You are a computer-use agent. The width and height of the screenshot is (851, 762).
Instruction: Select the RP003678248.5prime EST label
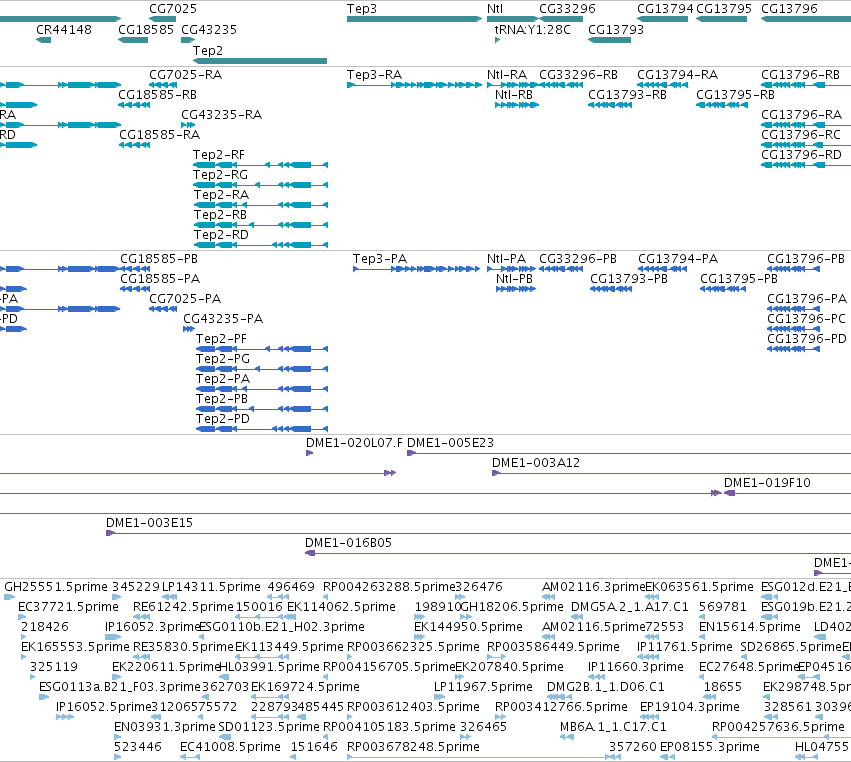click(414, 747)
